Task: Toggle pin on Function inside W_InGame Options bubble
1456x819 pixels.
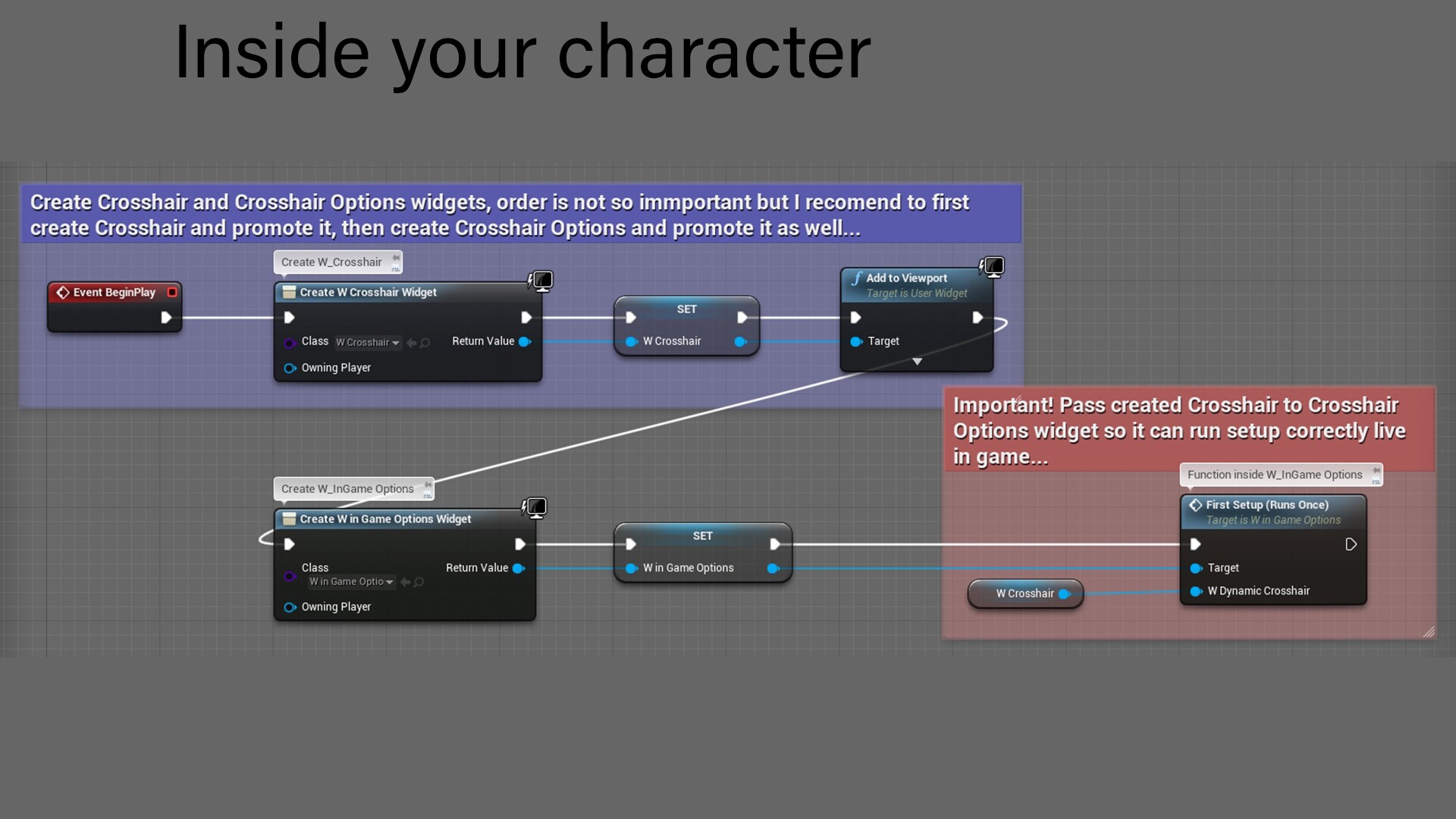Action: [1376, 471]
